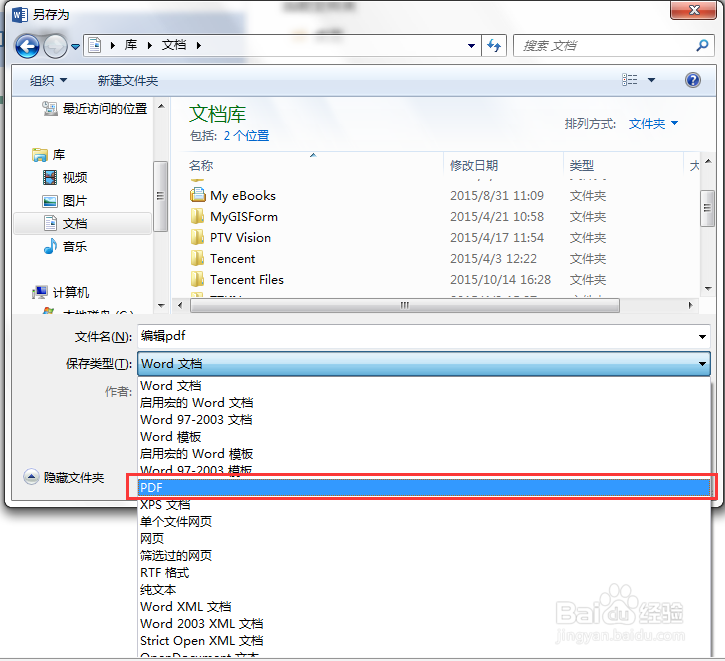The image size is (725, 661).
Task: Select 图片 library in navigation pane
Action: click(x=65, y=201)
